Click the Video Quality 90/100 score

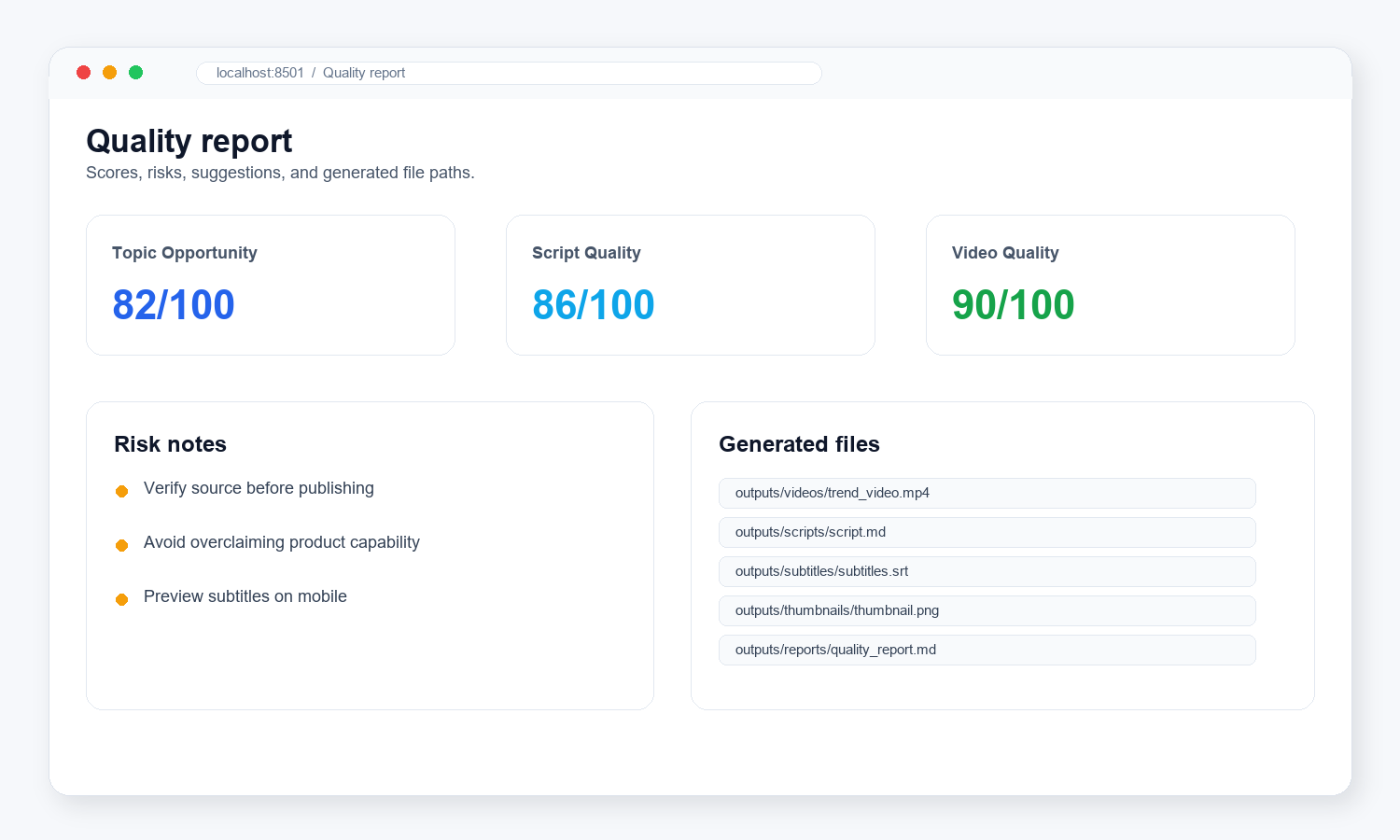pyautogui.click(x=1014, y=304)
